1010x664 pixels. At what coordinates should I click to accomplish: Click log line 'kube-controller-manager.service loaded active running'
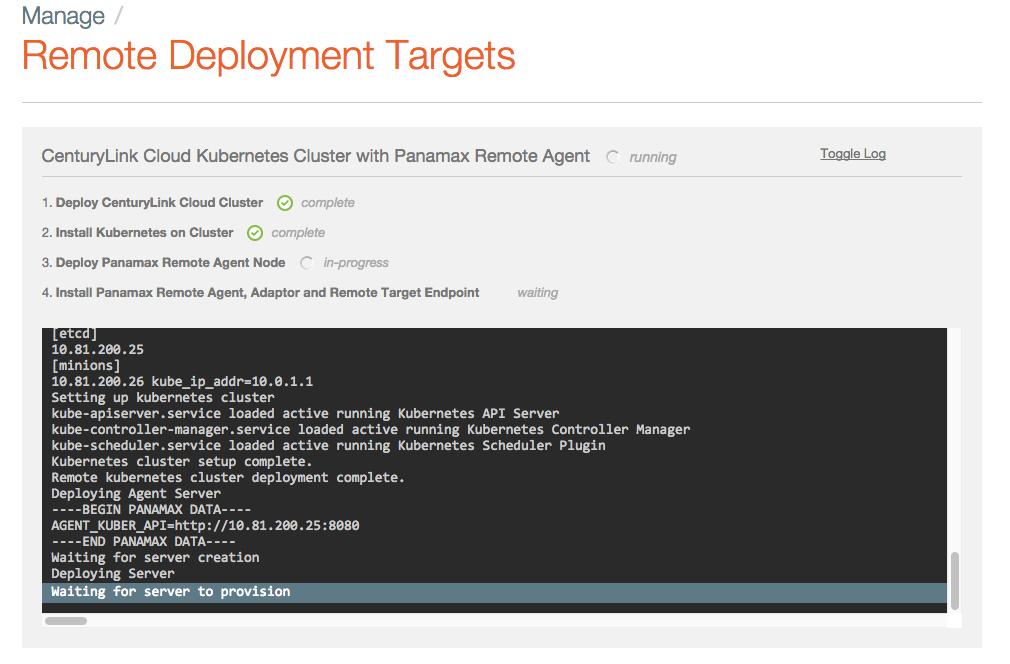(x=371, y=430)
